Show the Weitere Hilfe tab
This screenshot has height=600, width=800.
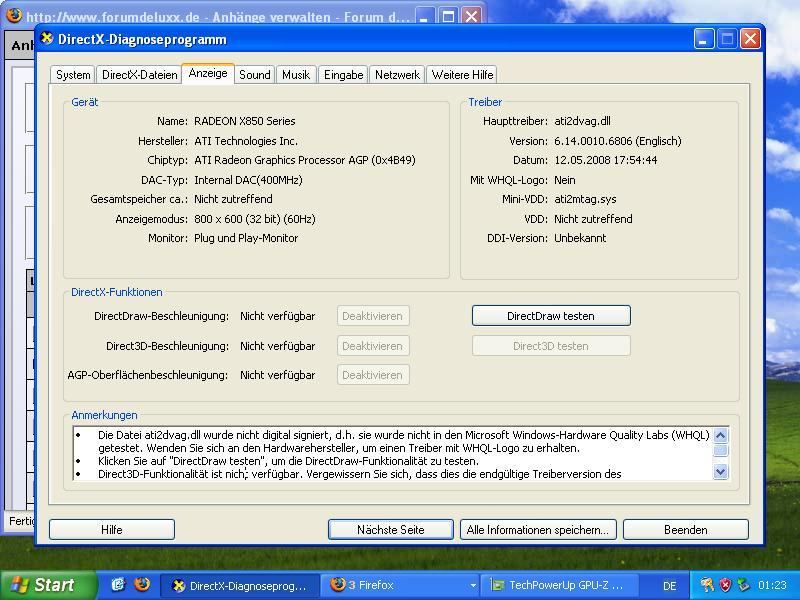(x=462, y=75)
